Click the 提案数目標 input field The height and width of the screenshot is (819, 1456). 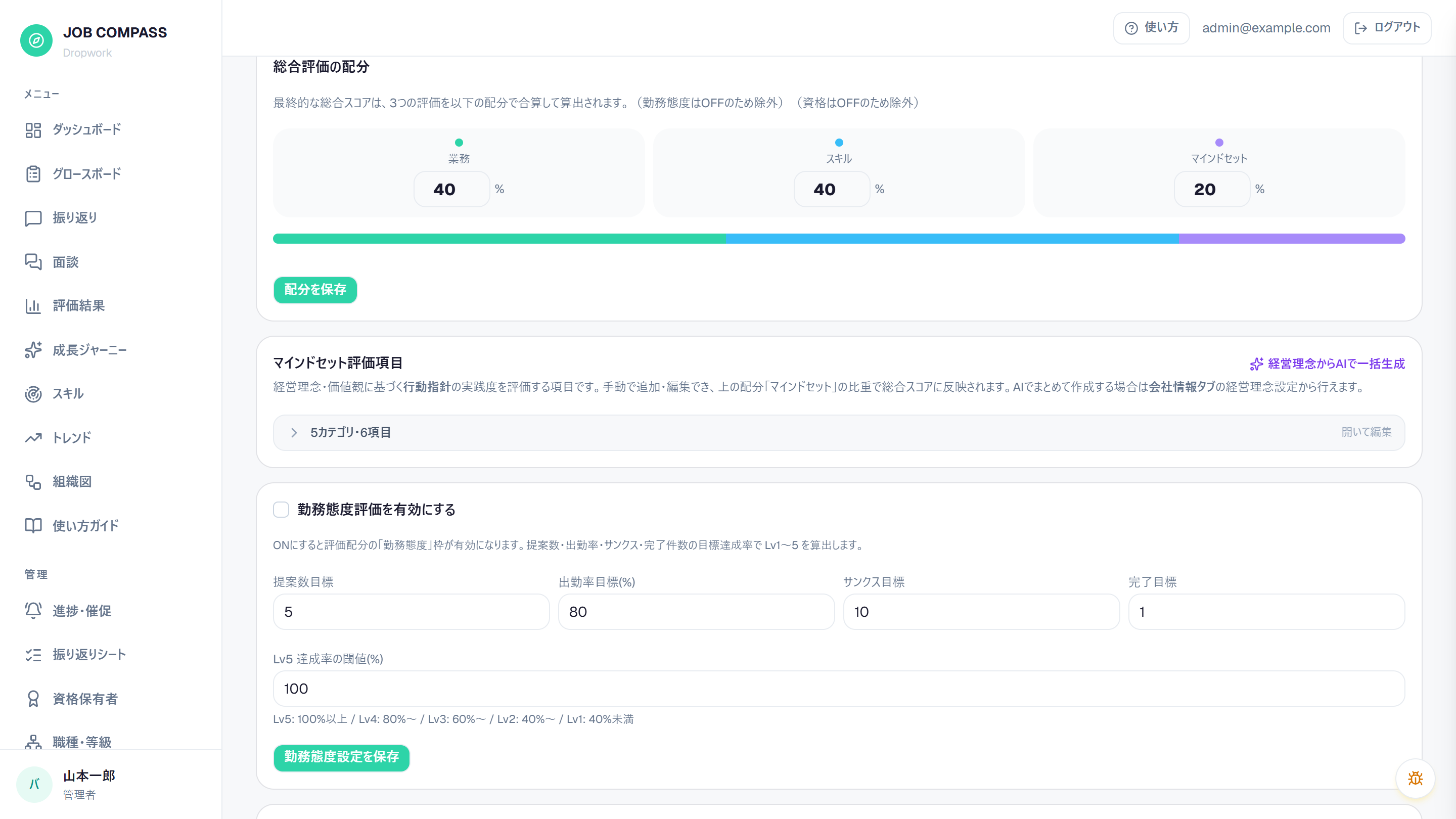(411, 612)
